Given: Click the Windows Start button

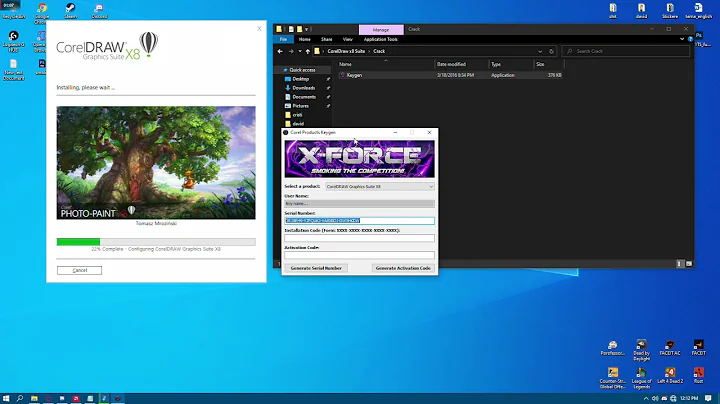Looking at the screenshot, I should click(x=6, y=398).
